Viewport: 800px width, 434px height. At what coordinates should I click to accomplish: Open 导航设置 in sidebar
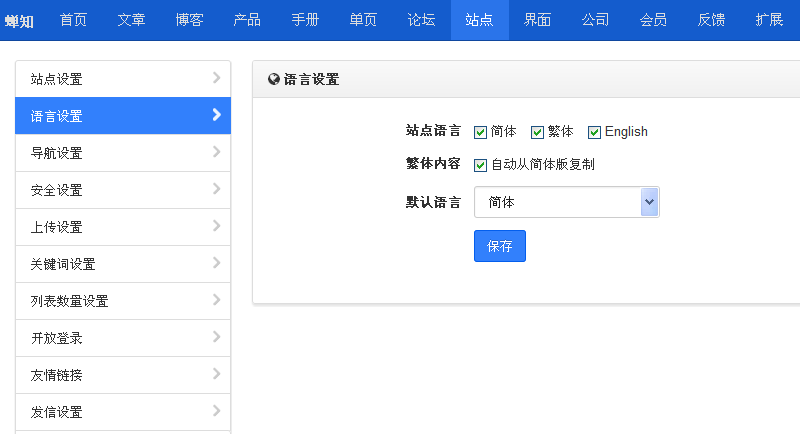pyautogui.click(x=123, y=152)
